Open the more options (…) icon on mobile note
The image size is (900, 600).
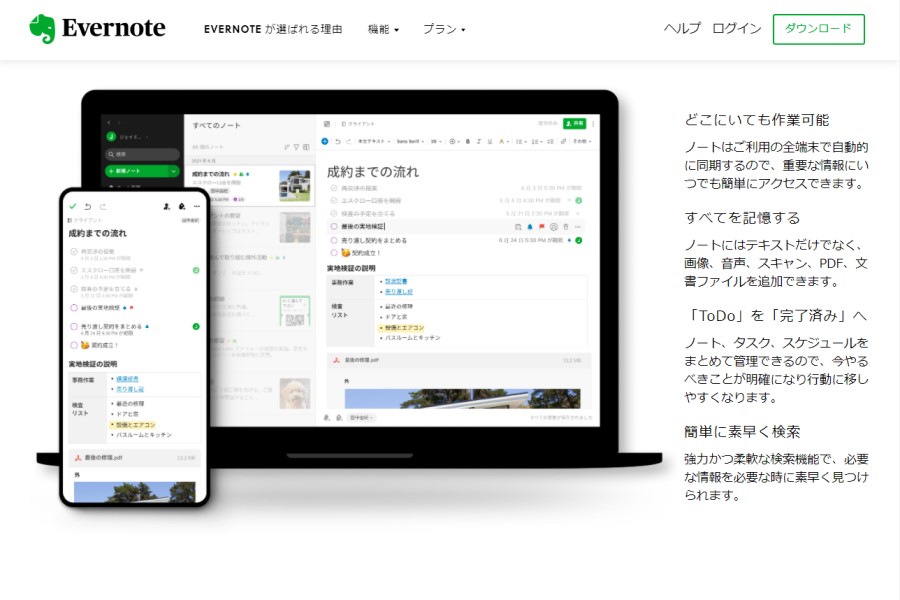coord(197,206)
